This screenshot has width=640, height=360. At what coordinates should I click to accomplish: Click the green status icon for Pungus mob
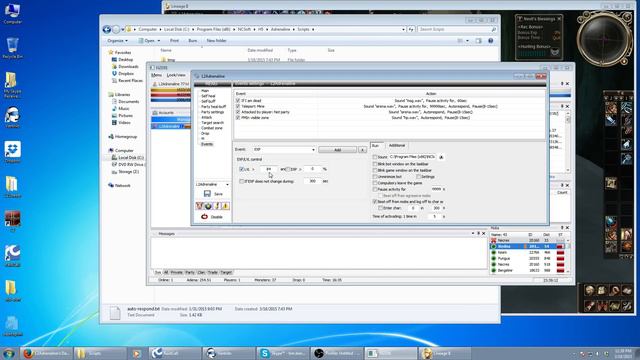(493, 258)
